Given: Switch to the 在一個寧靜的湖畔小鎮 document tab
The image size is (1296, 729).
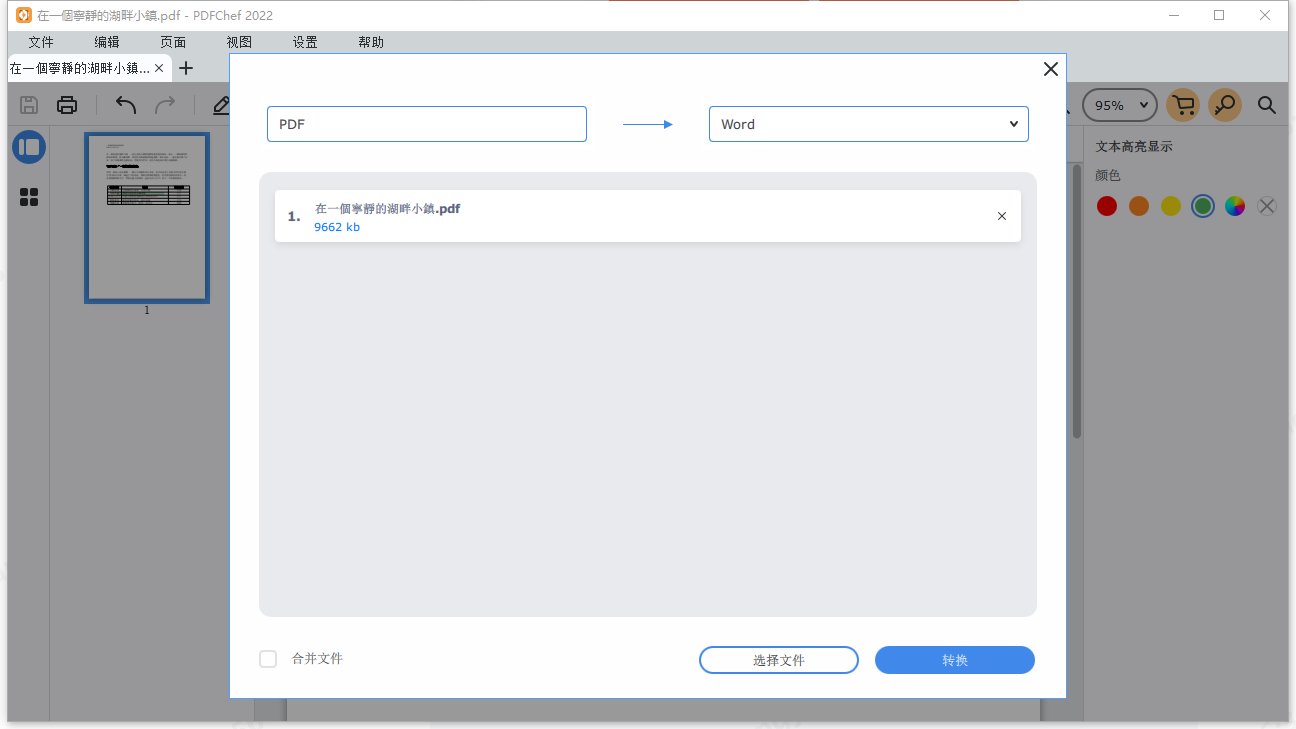Looking at the screenshot, I should tap(80, 68).
